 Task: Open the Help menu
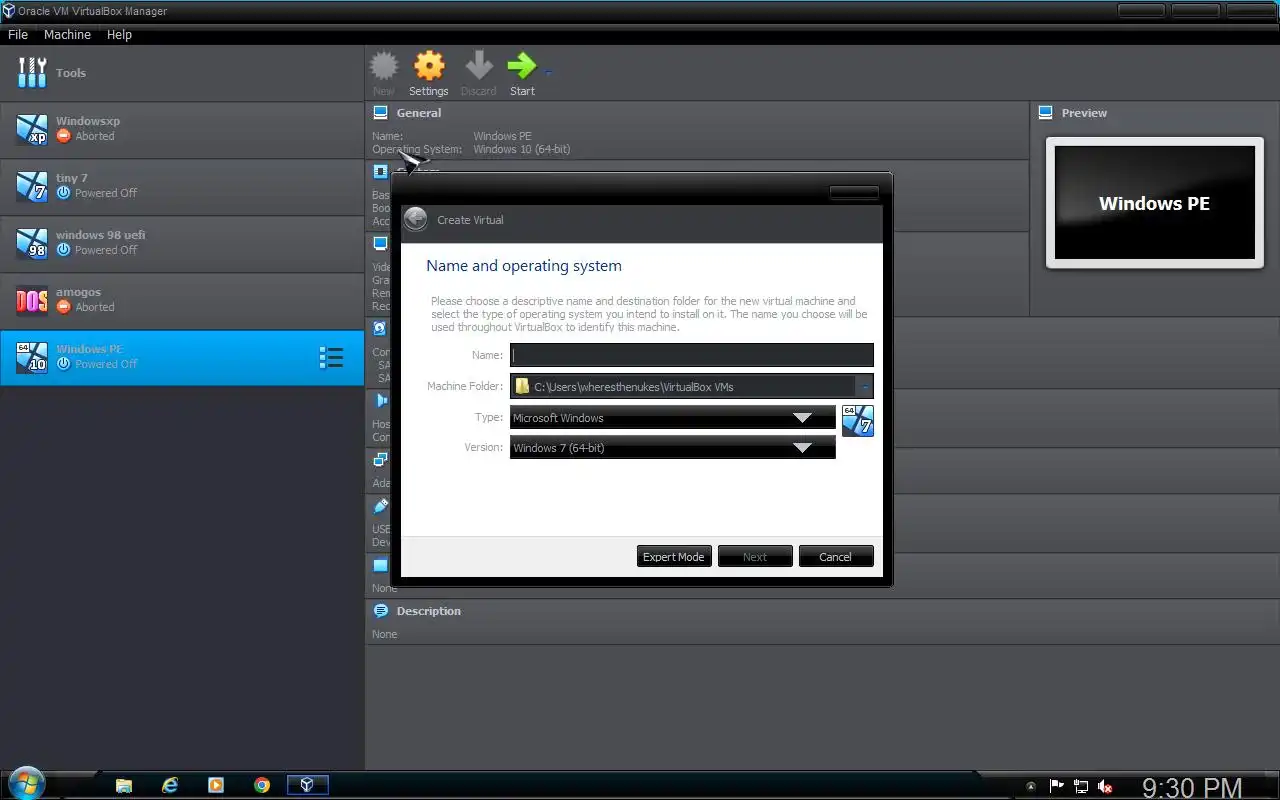click(119, 34)
